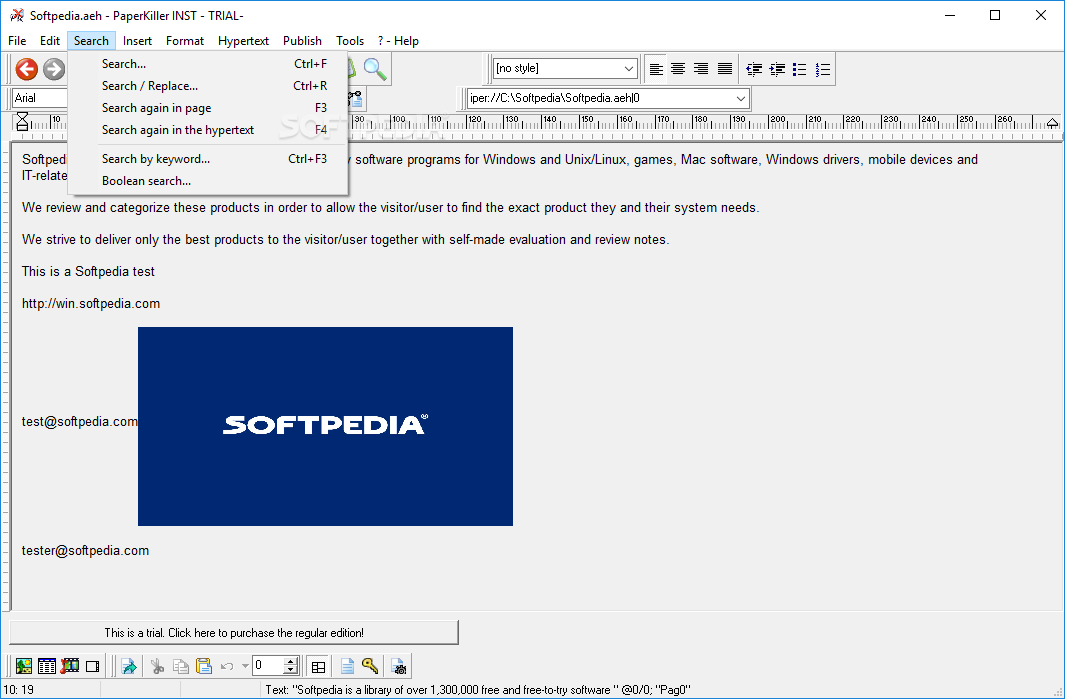Click the '10: 19' status bar position
Viewport: 1065px width, 699px height.
(19, 690)
